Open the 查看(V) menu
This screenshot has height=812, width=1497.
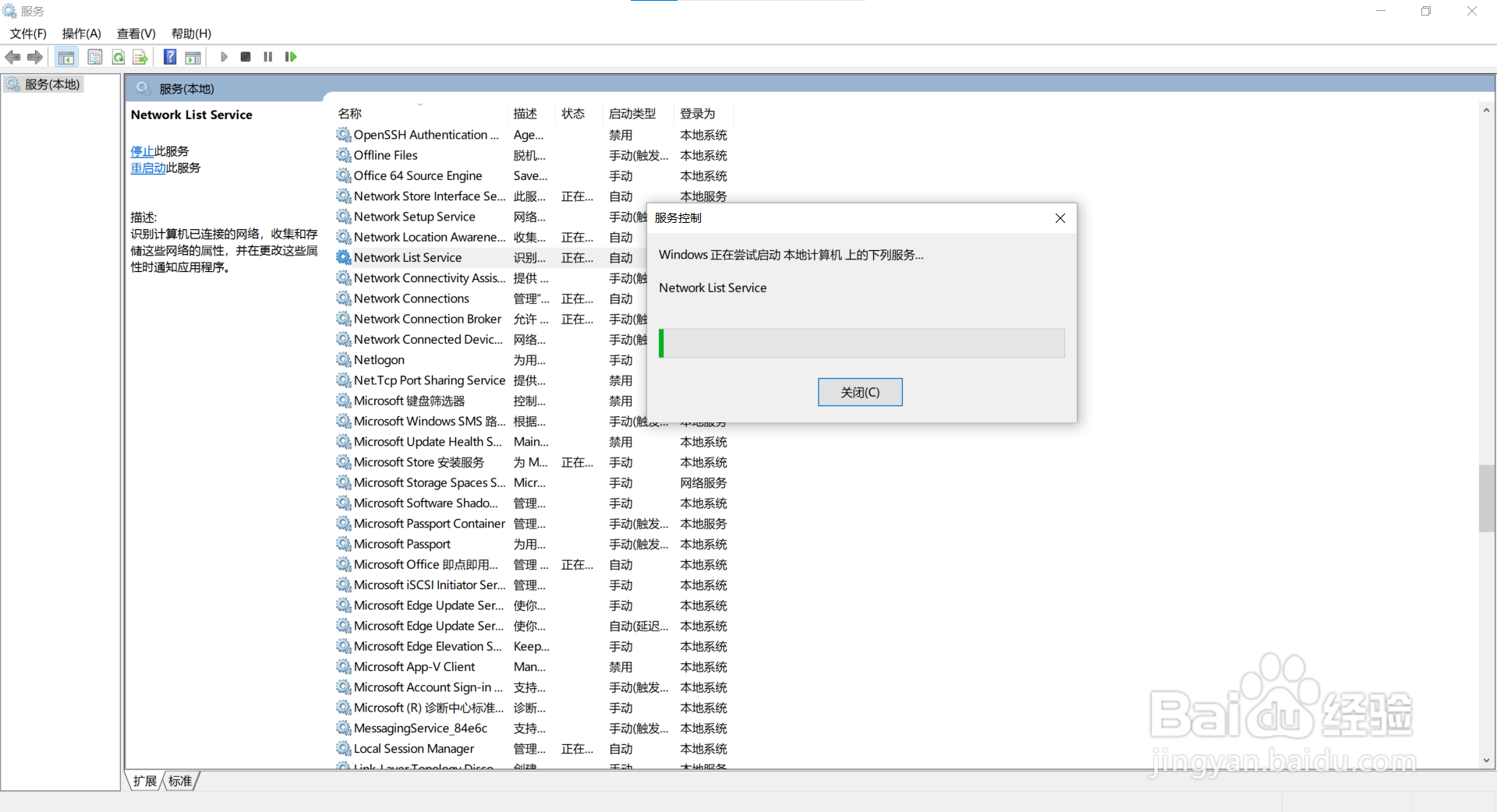(136, 34)
